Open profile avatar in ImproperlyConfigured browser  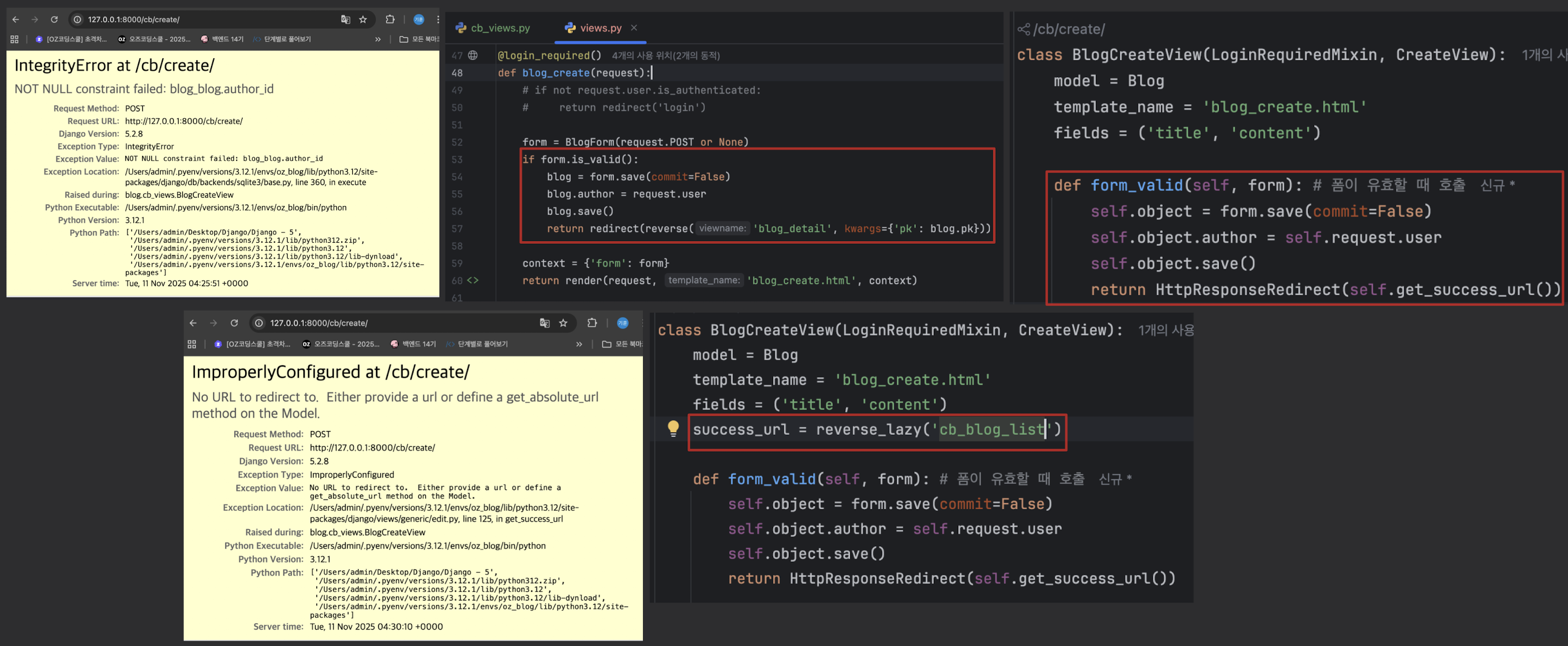pyautogui.click(x=622, y=322)
